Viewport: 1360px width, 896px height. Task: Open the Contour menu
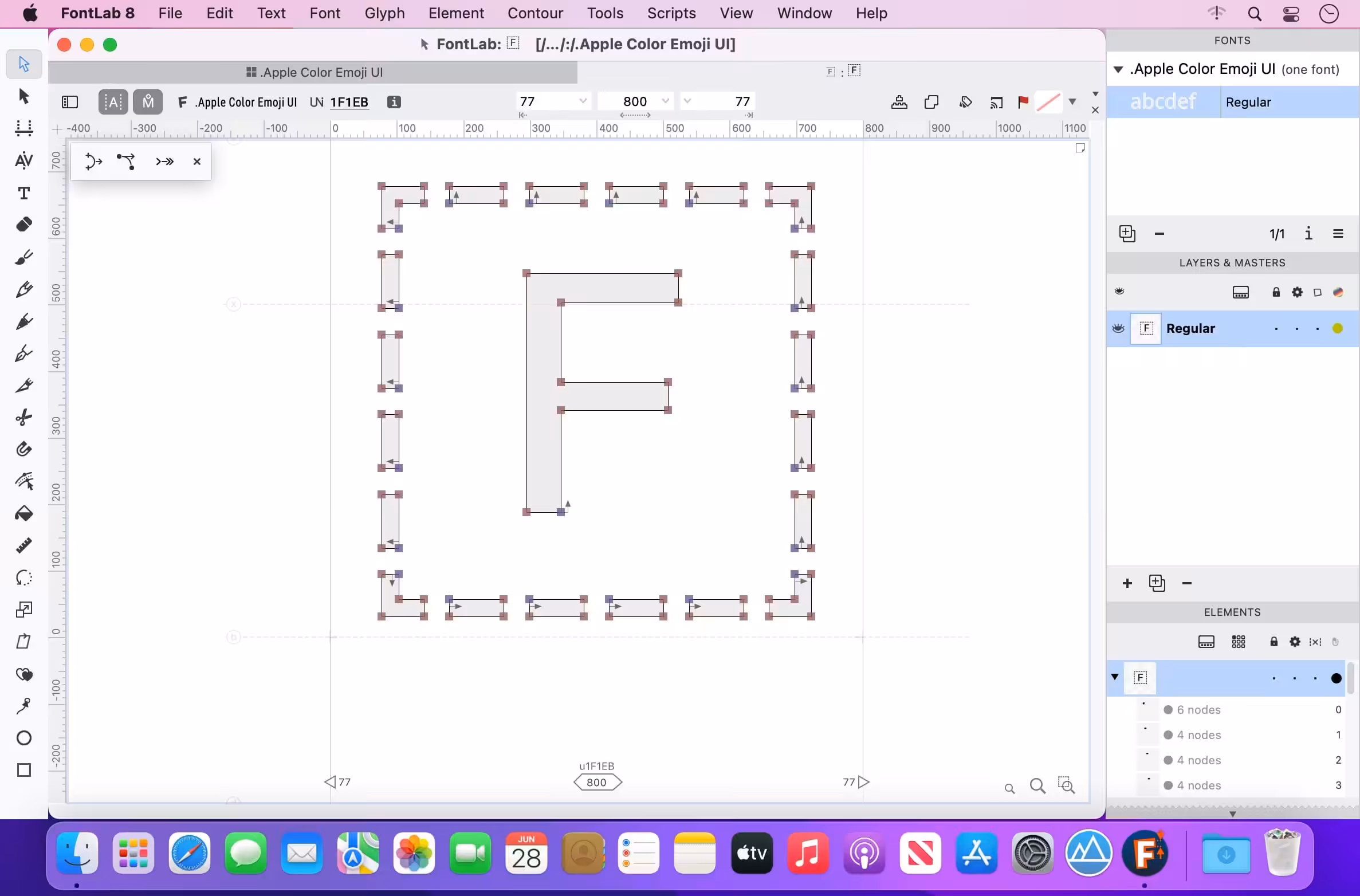(535, 13)
